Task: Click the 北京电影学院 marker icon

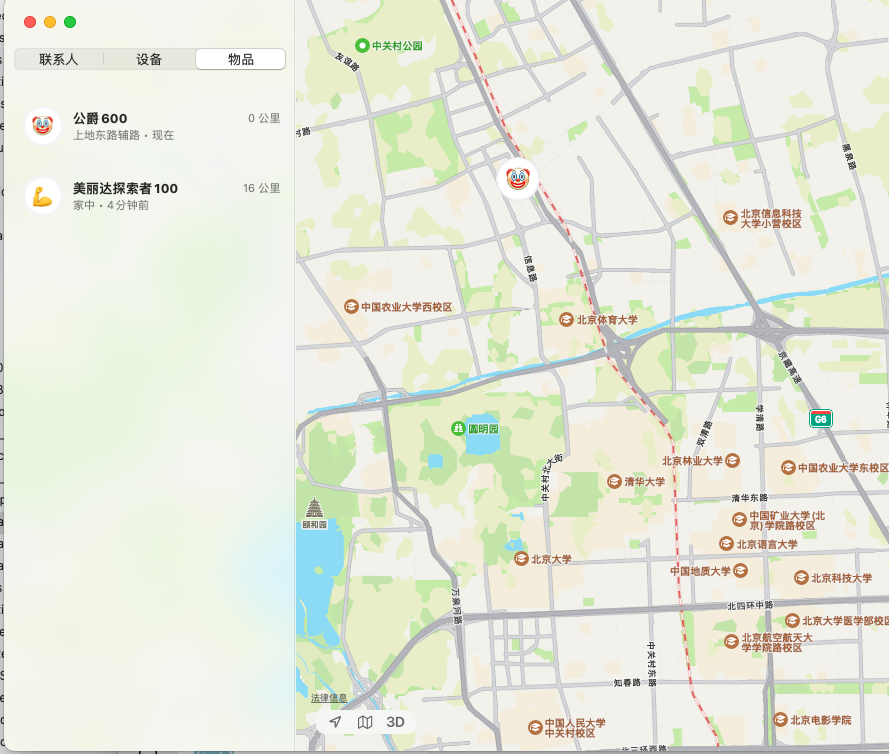Action: coord(780,720)
